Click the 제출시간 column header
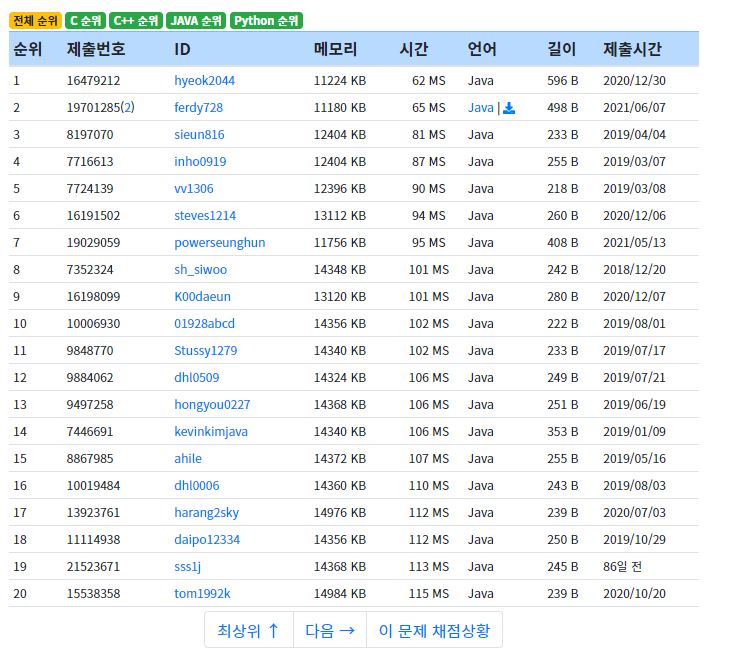 [632, 49]
